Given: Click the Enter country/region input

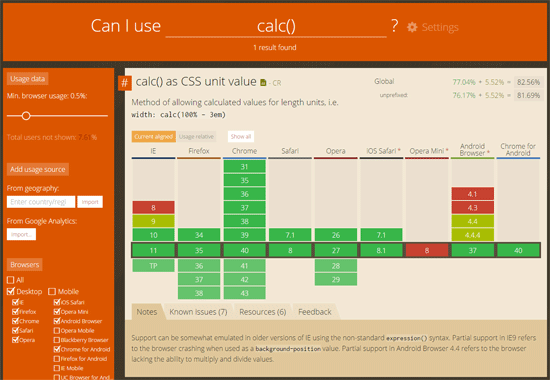Looking at the screenshot, I should [41, 202].
